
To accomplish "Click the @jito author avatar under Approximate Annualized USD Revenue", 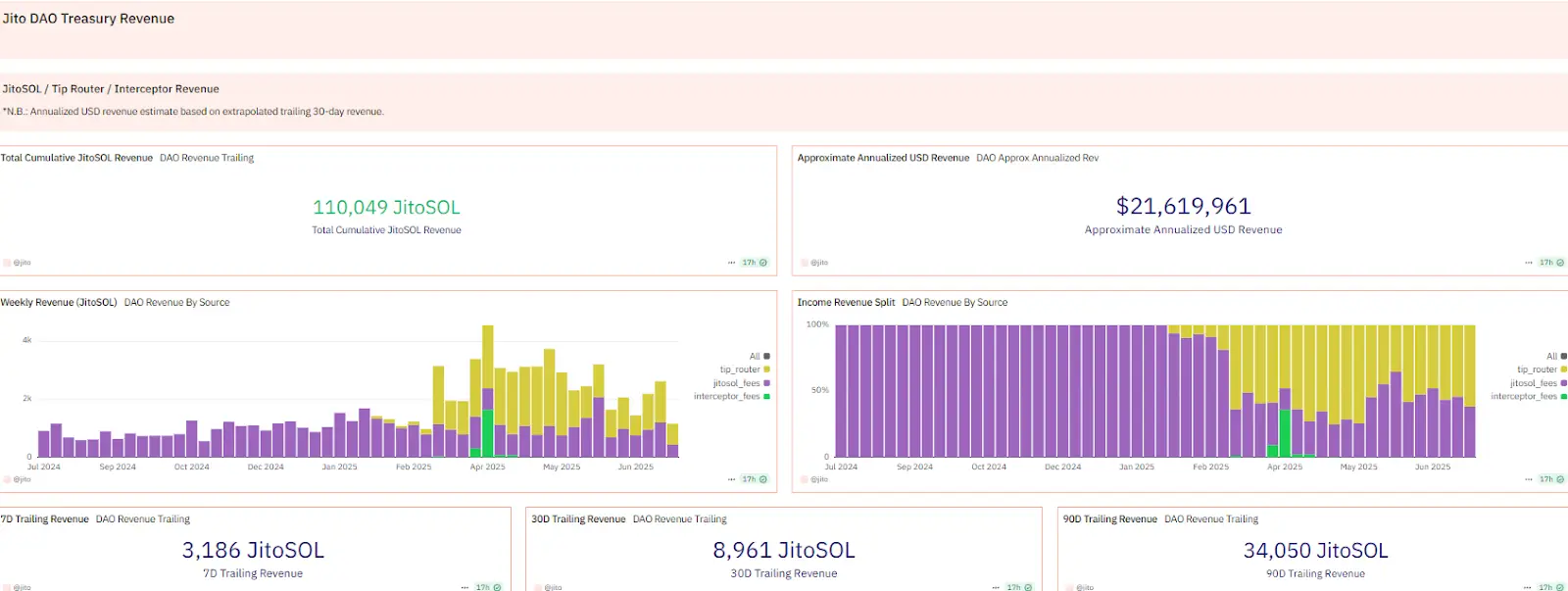I will click(804, 263).
